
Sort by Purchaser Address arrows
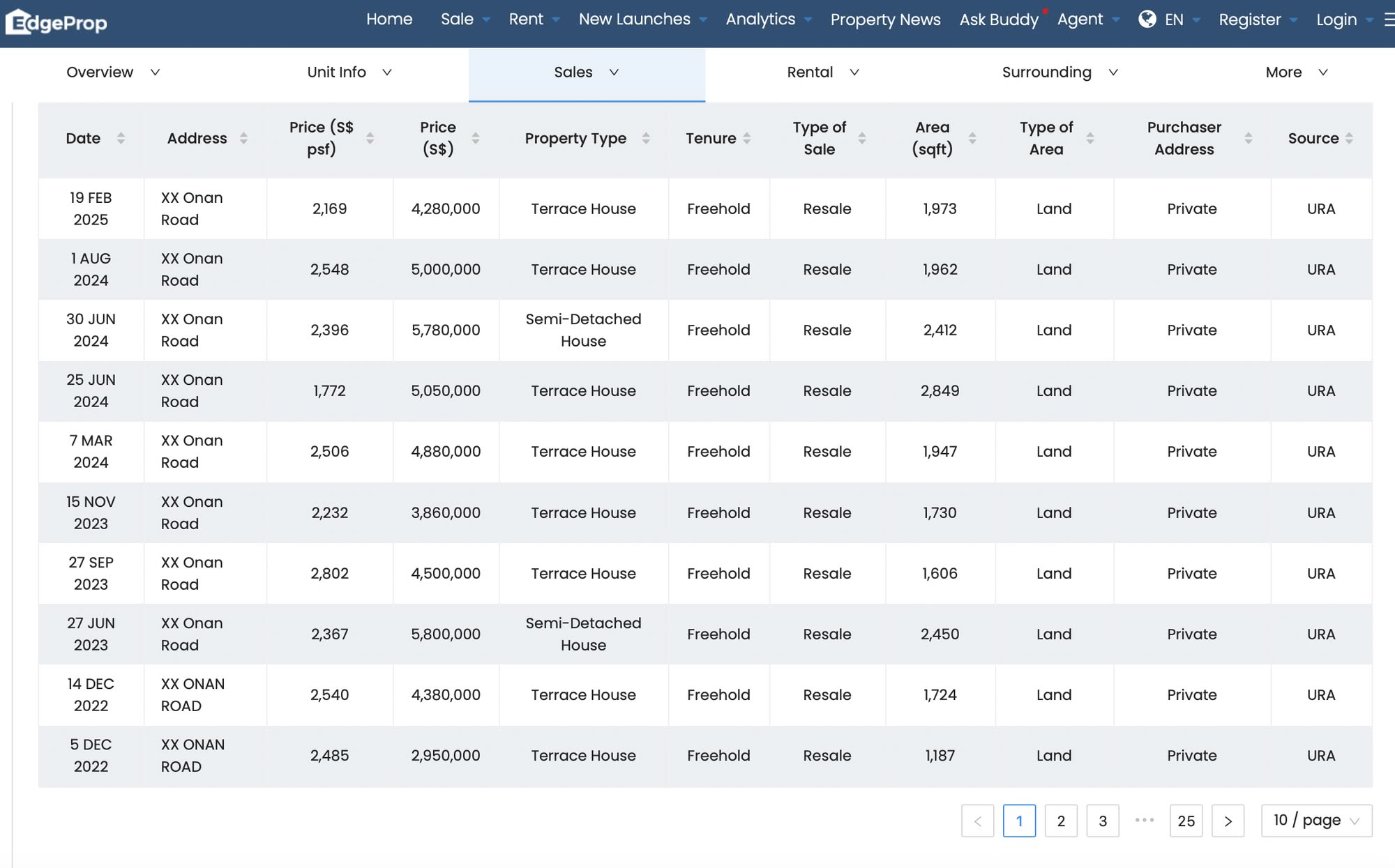(1249, 138)
